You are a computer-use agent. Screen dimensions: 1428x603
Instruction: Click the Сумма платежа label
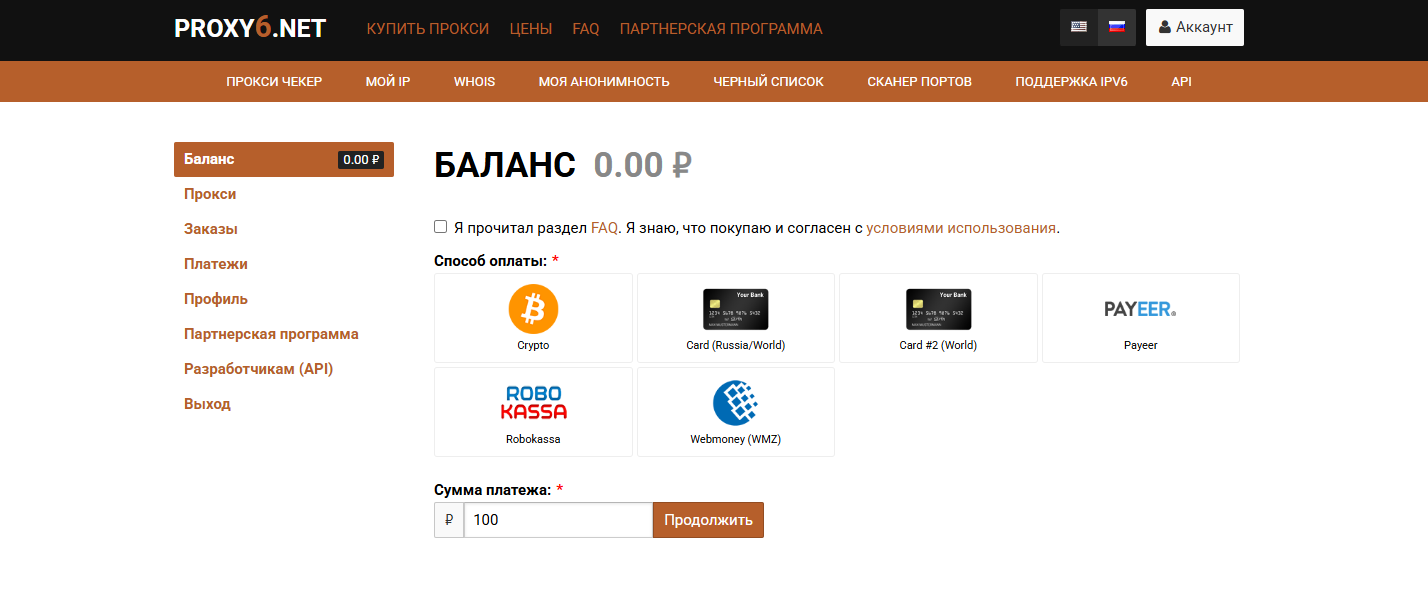coord(492,490)
